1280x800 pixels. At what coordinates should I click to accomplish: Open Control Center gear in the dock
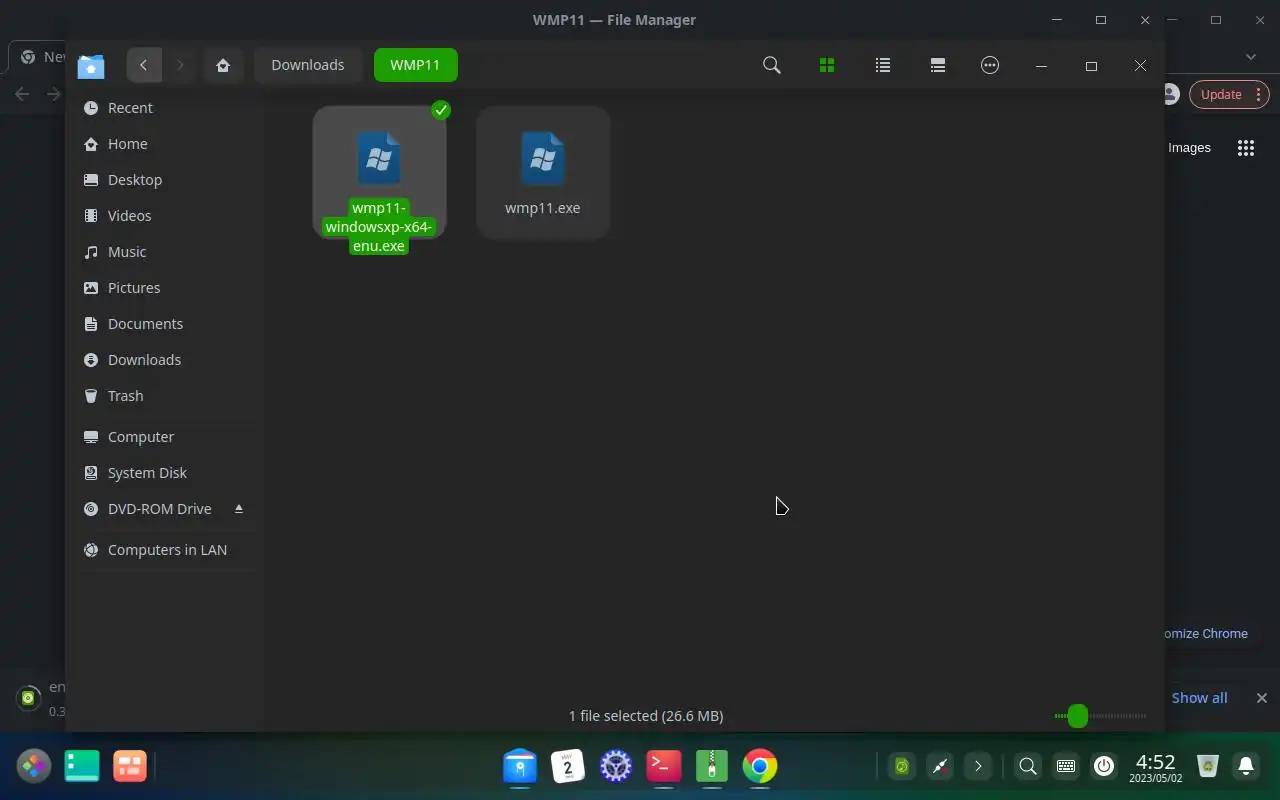(x=616, y=766)
